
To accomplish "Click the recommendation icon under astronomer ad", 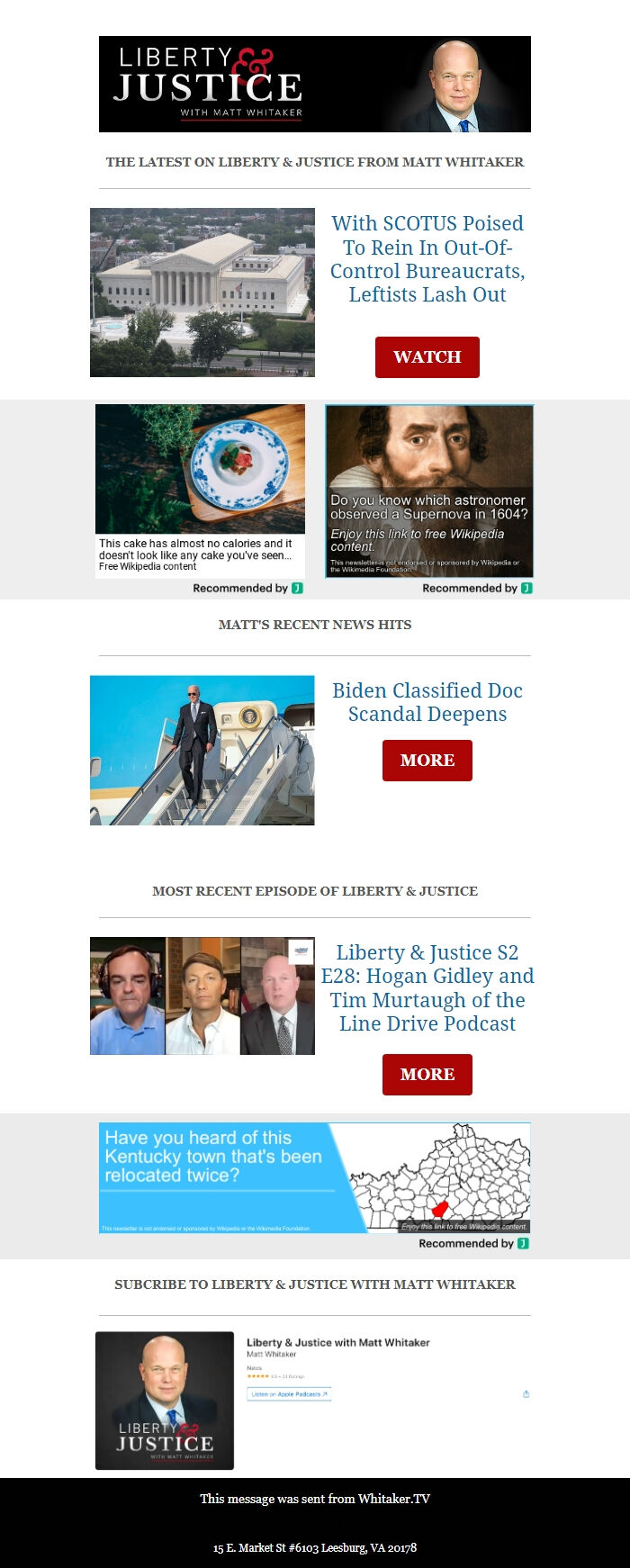I will (527, 588).
